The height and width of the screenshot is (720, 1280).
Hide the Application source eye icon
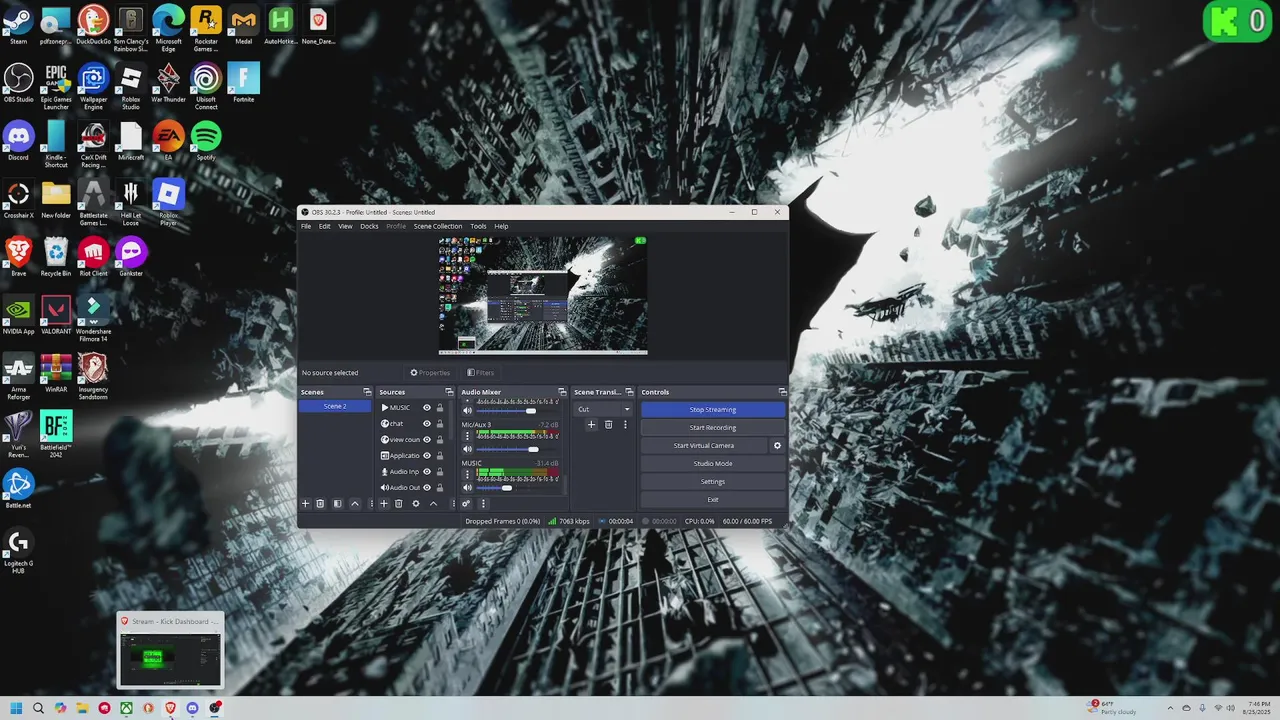427,456
